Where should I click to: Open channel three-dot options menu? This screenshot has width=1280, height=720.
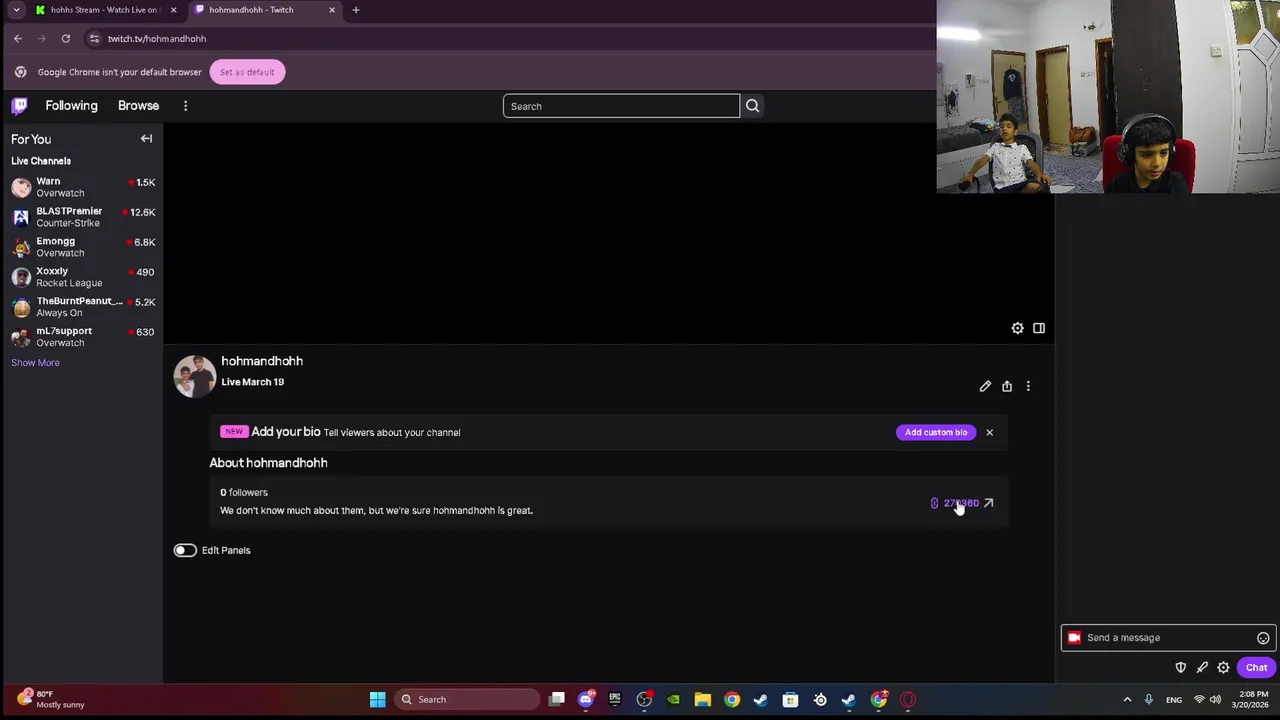pos(1028,386)
